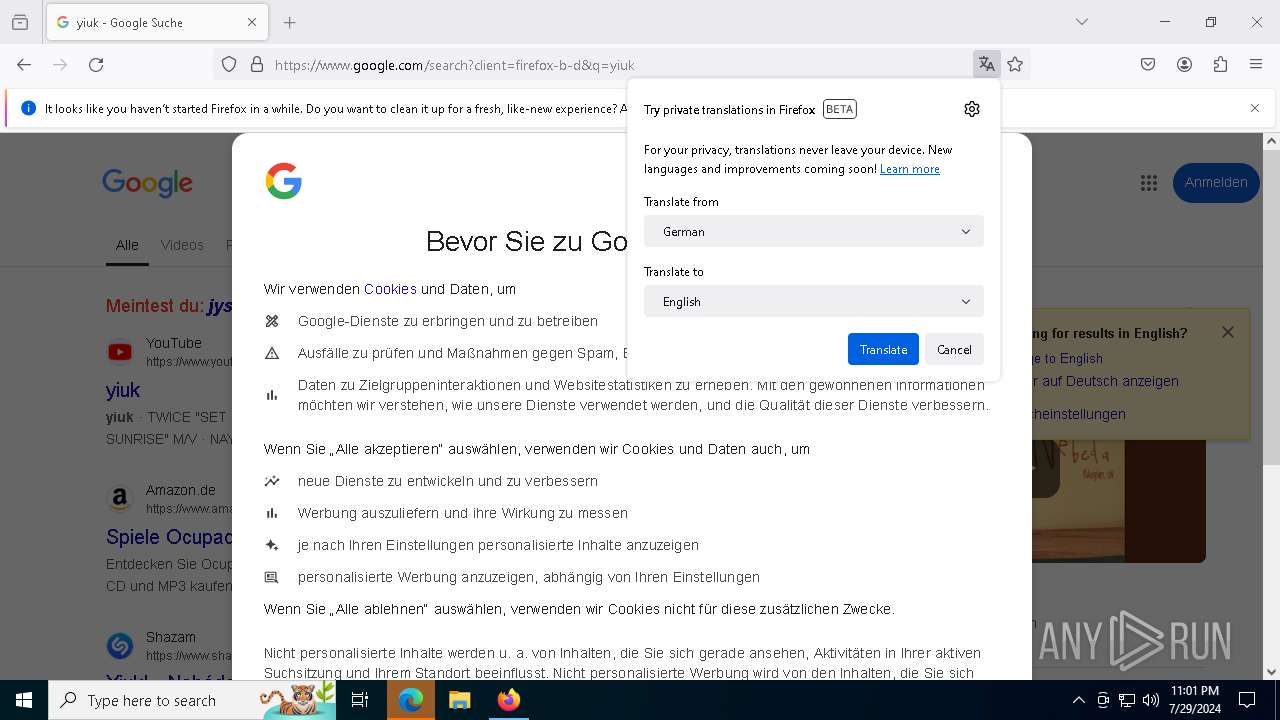Click the Translate button

pyautogui.click(x=883, y=349)
